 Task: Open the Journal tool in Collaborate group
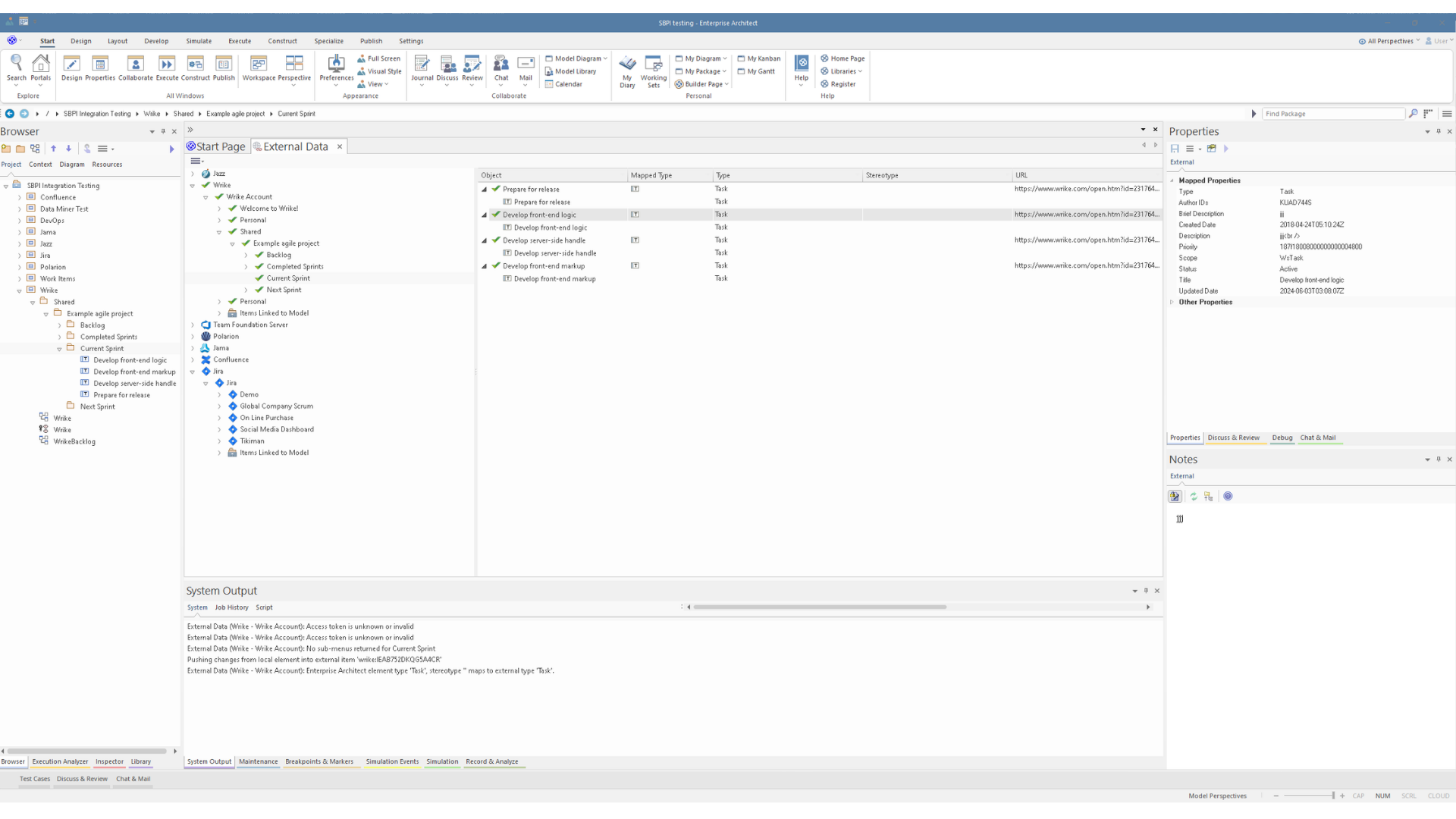click(x=422, y=70)
